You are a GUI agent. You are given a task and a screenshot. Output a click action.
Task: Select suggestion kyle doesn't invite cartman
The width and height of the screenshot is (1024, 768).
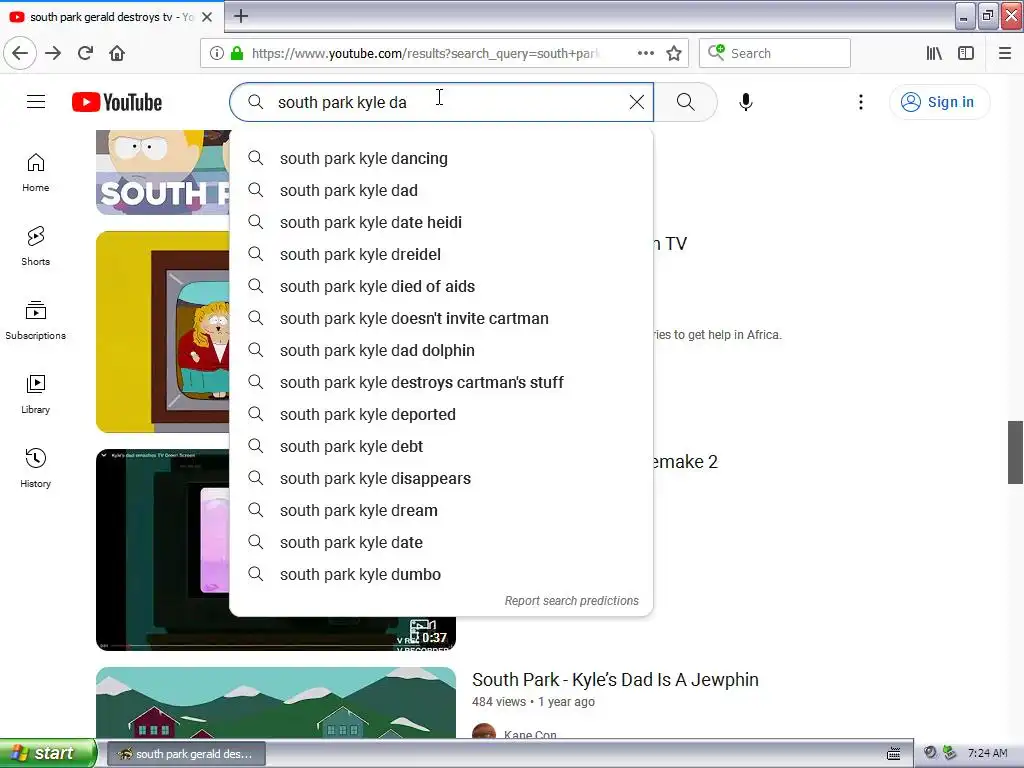tap(441, 318)
